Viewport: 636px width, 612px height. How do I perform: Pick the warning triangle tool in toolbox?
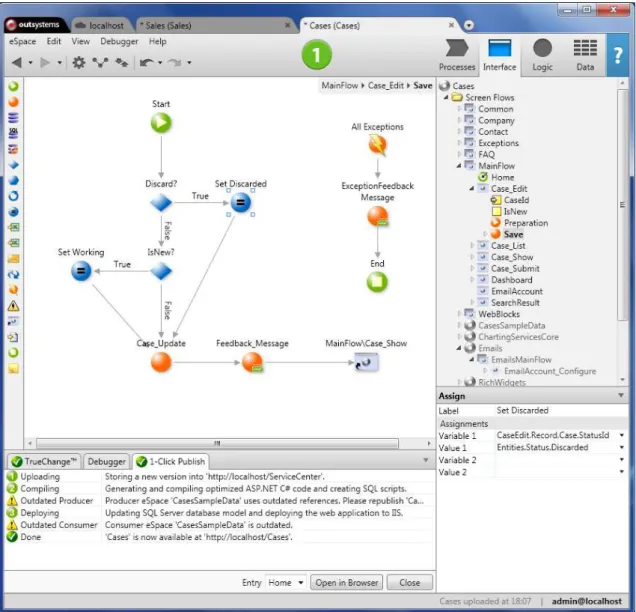click(13, 306)
